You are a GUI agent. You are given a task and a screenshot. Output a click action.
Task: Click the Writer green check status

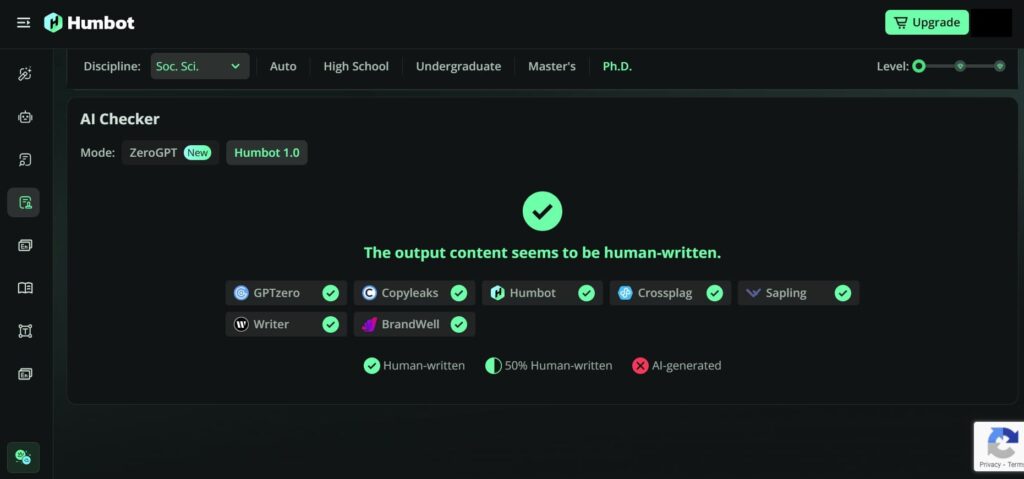tap(330, 325)
